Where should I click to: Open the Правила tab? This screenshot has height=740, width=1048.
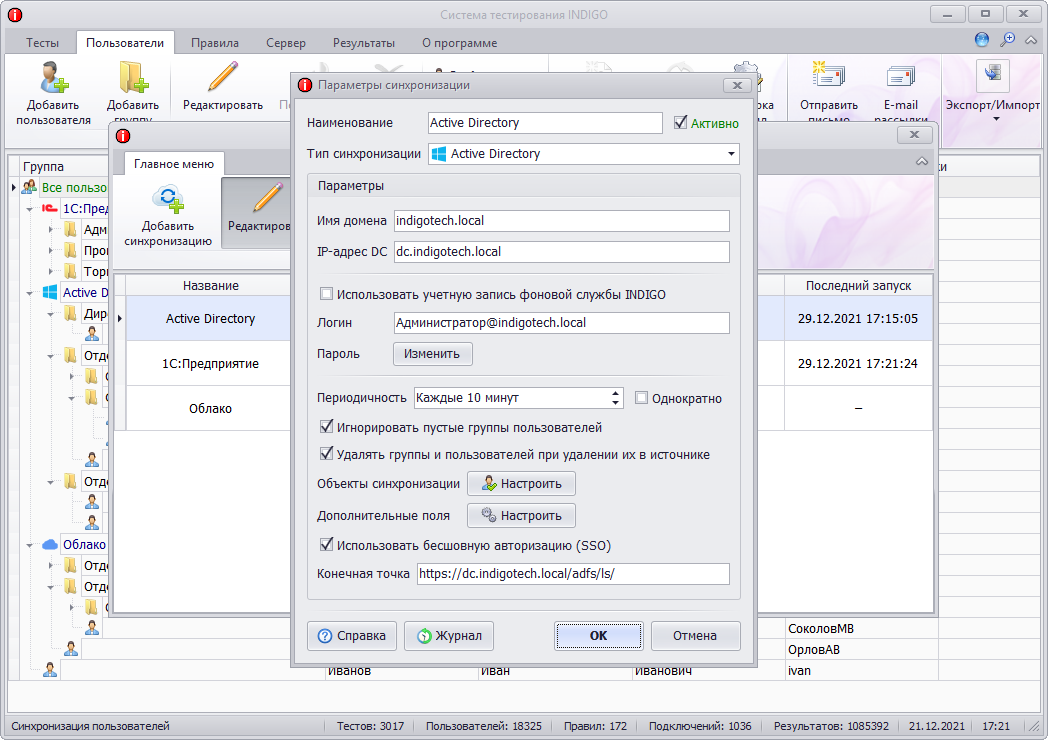(x=215, y=43)
